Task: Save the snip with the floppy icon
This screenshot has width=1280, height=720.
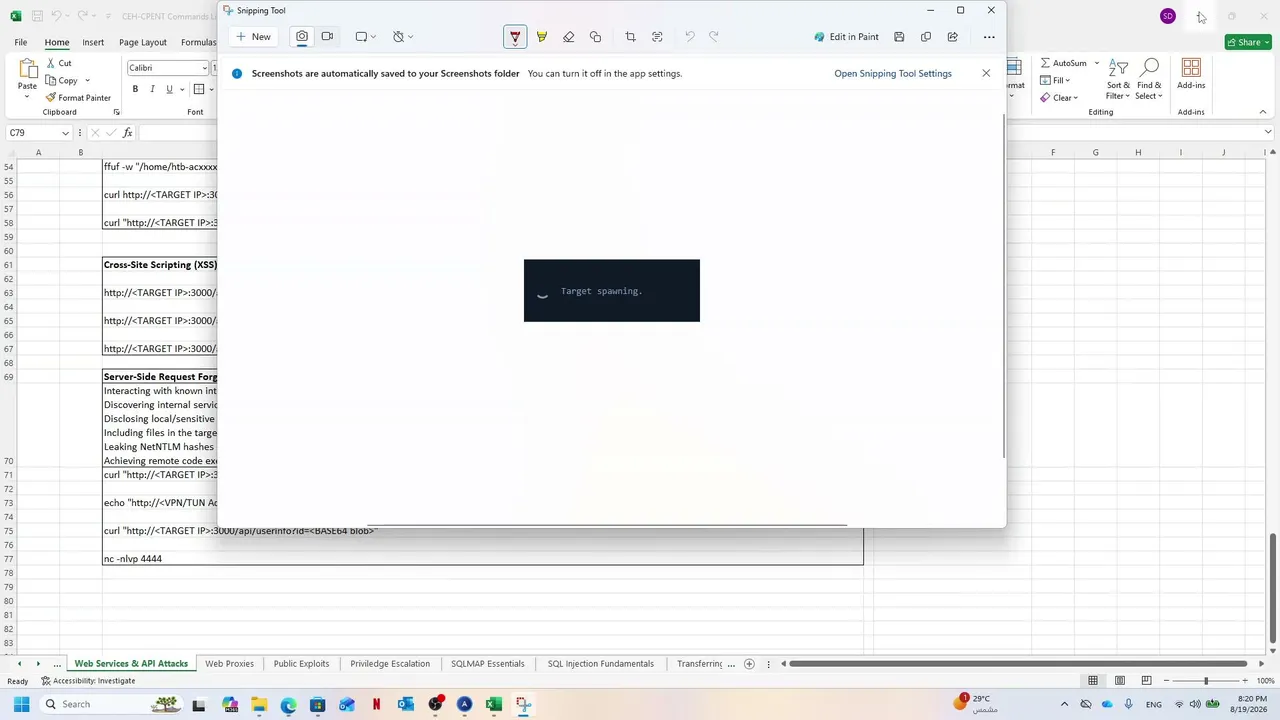Action: [899, 37]
